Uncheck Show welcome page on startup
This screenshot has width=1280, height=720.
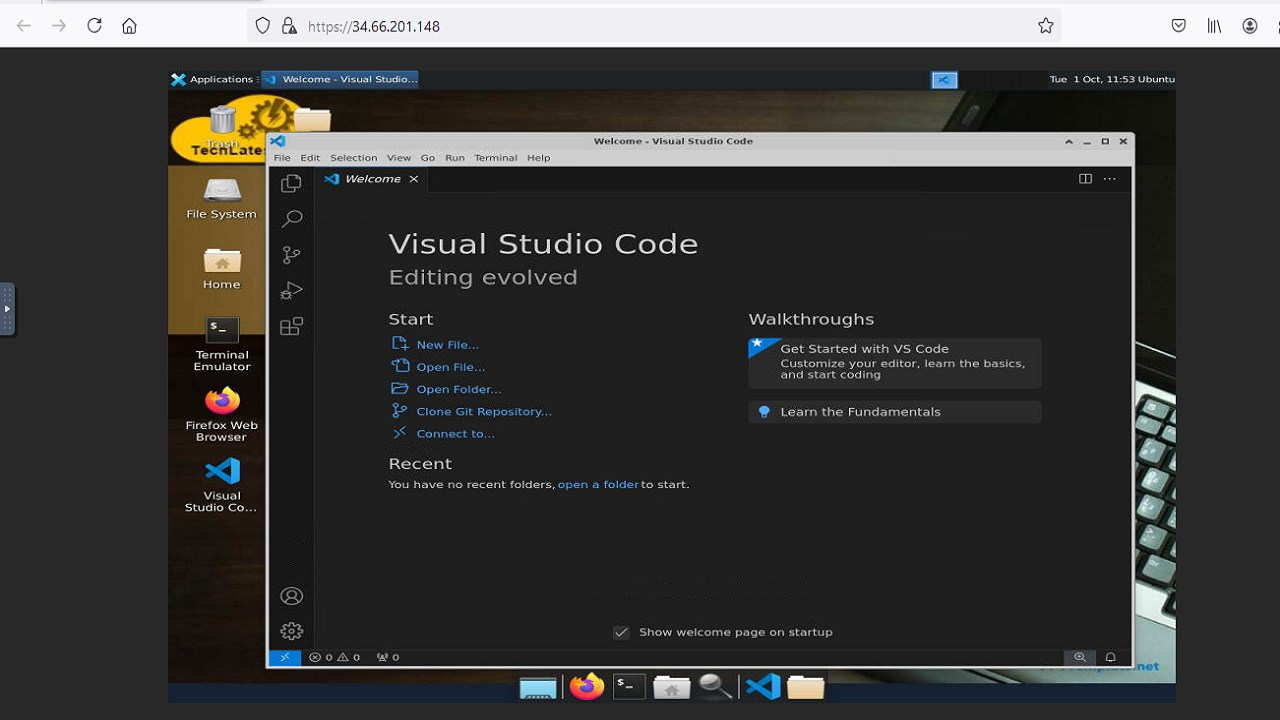click(621, 632)
